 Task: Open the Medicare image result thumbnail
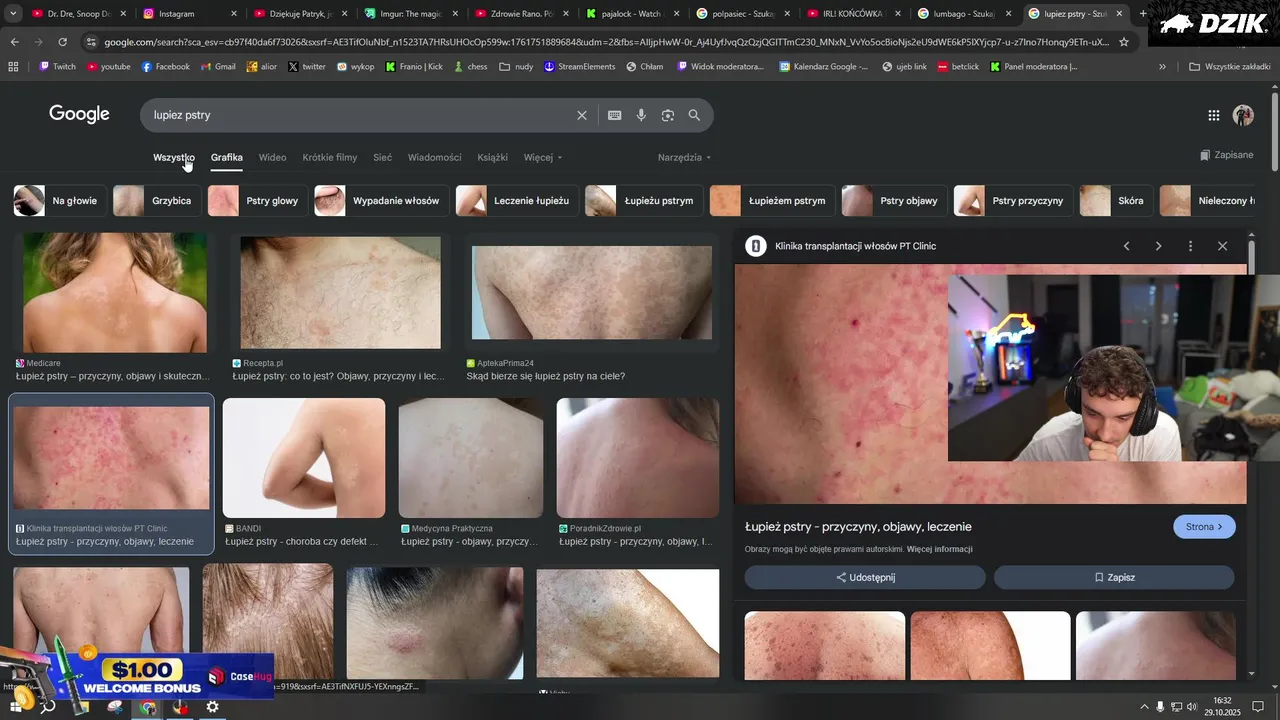click(x=115, y=293)
